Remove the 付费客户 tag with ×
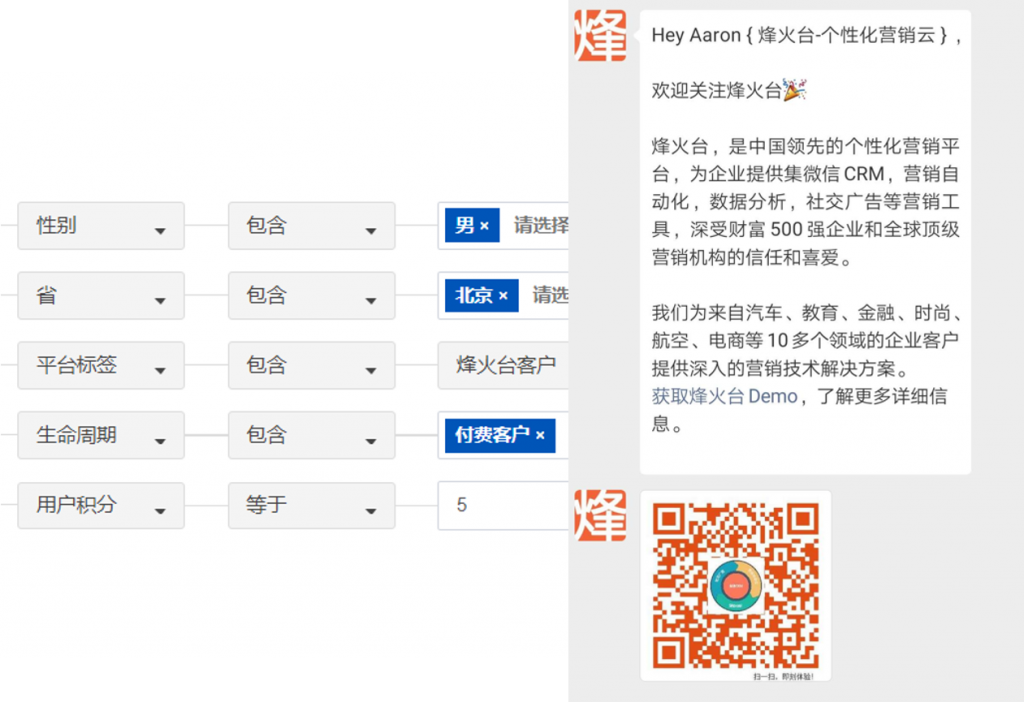The height and width of the screenshot is (702, 1024). point(540,435)
